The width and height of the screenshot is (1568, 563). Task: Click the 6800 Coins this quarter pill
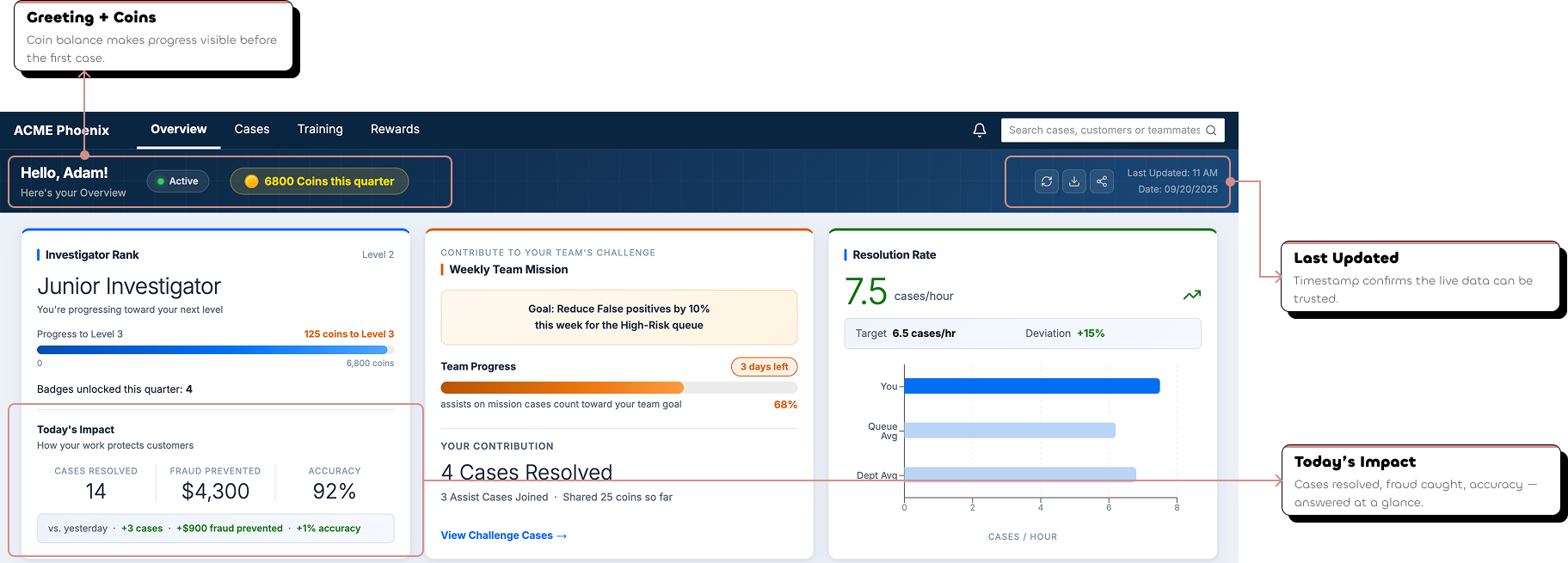[319, 181]
